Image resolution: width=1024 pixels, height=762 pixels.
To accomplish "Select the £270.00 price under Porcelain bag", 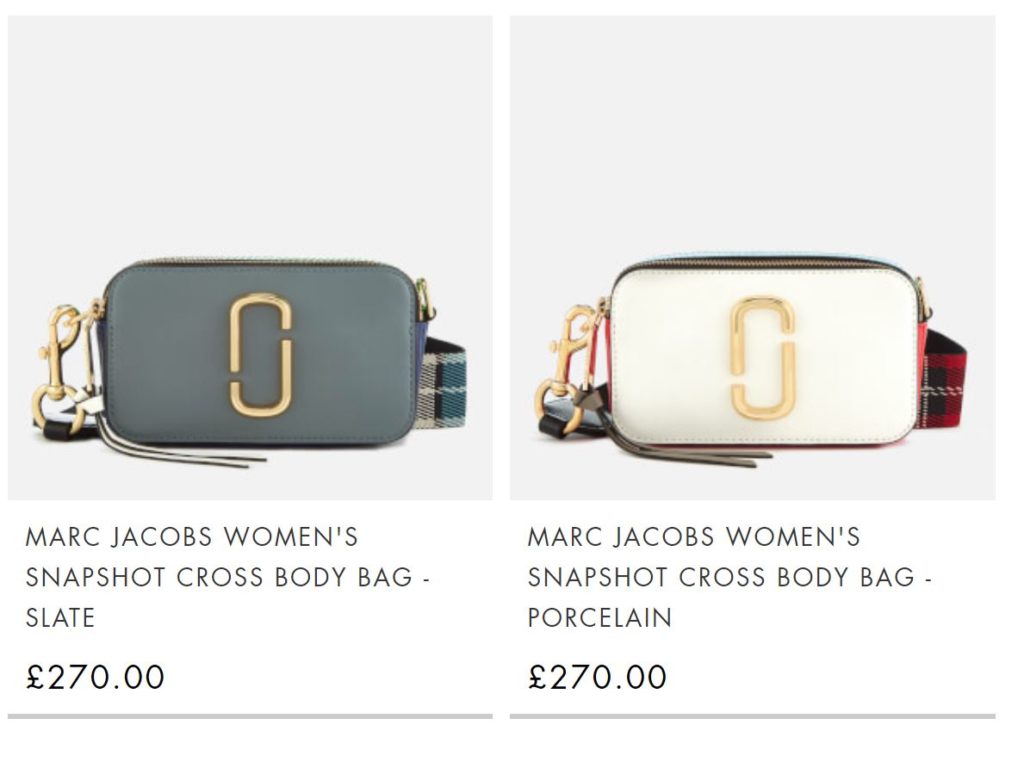I will pos(598,677).
